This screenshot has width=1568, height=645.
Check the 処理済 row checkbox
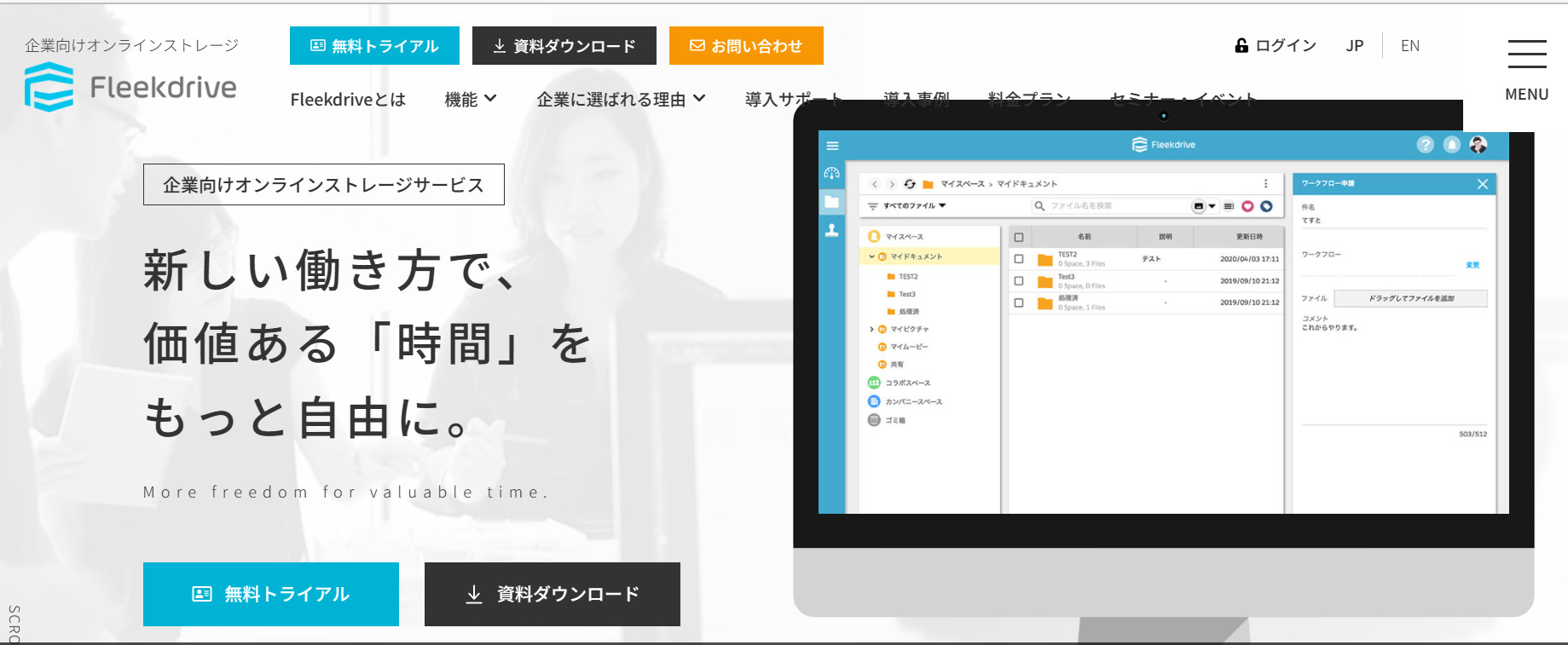[1019, 302]
